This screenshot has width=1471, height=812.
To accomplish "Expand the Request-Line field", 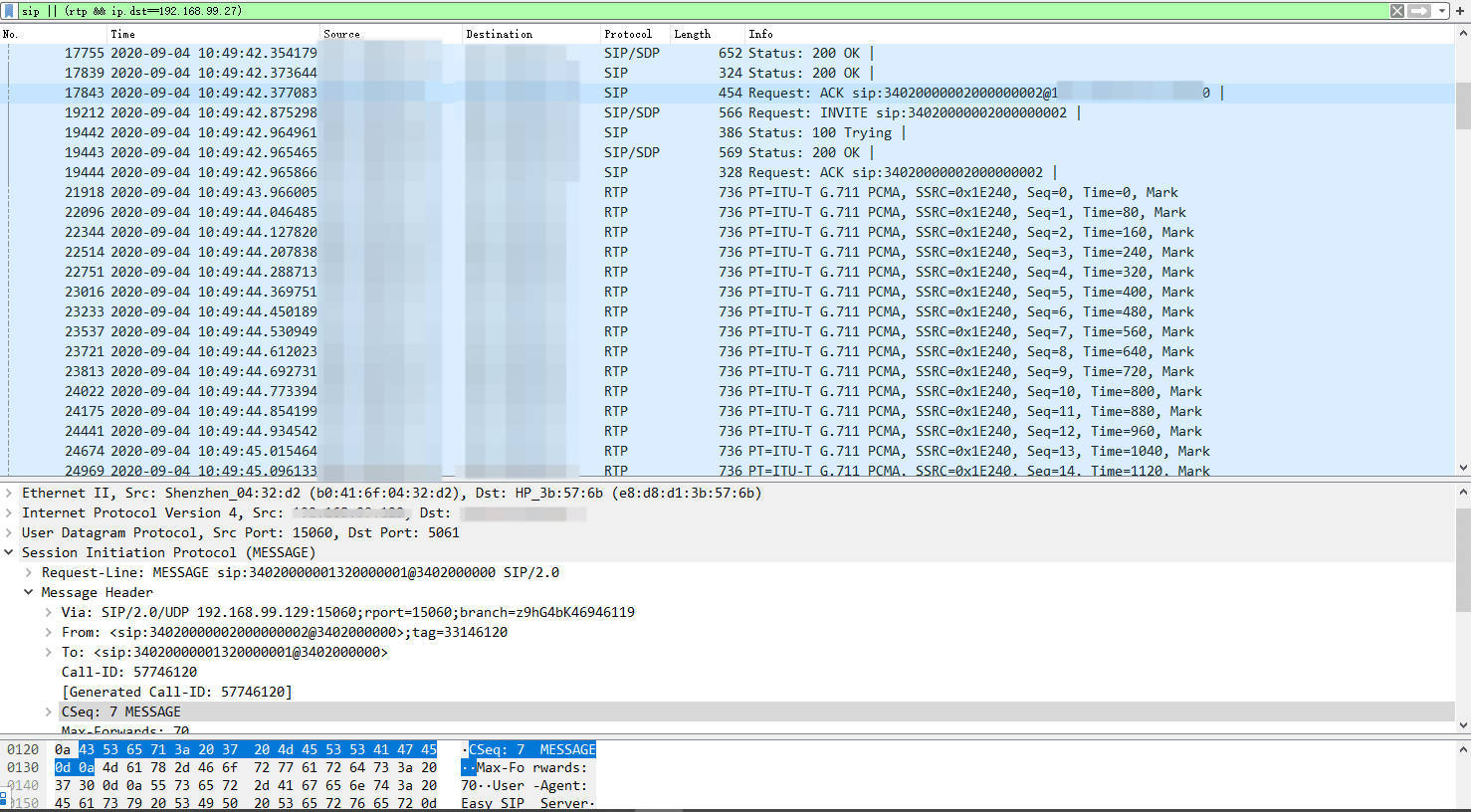I will 29,572.
